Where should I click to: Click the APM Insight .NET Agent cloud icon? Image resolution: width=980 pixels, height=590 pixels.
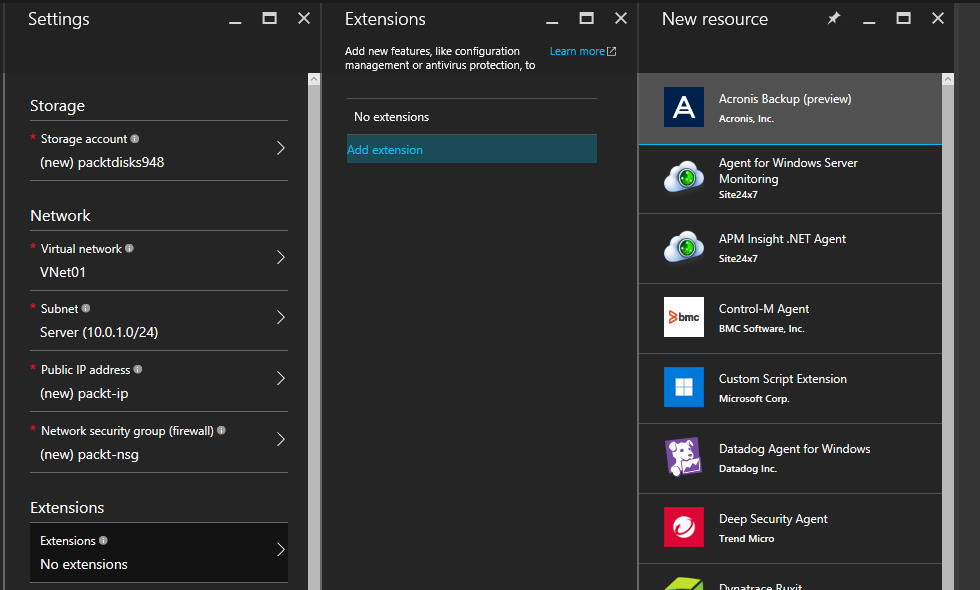point(684,248)
